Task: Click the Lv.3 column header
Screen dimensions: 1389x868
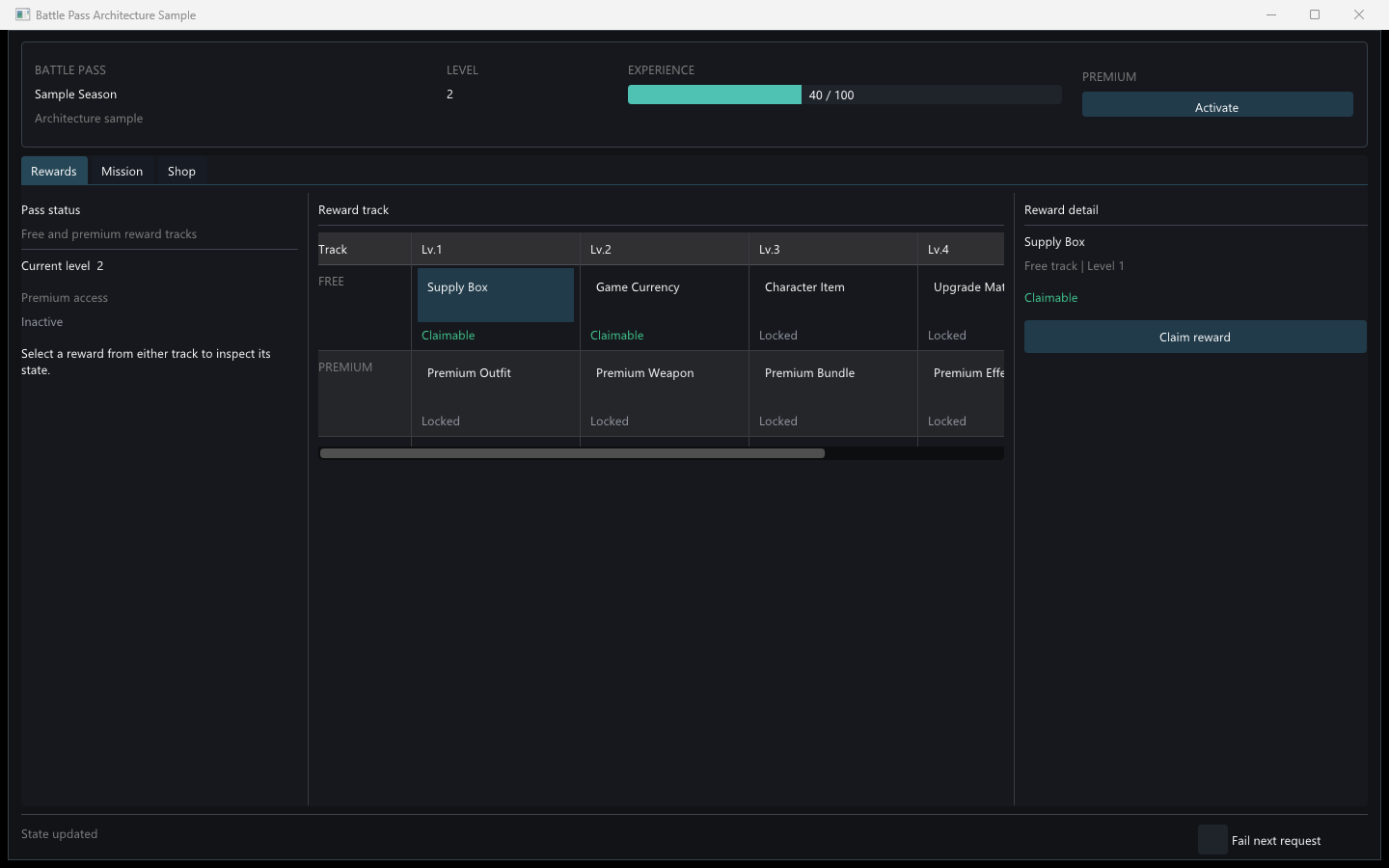Action: click(x=833, y=249)
